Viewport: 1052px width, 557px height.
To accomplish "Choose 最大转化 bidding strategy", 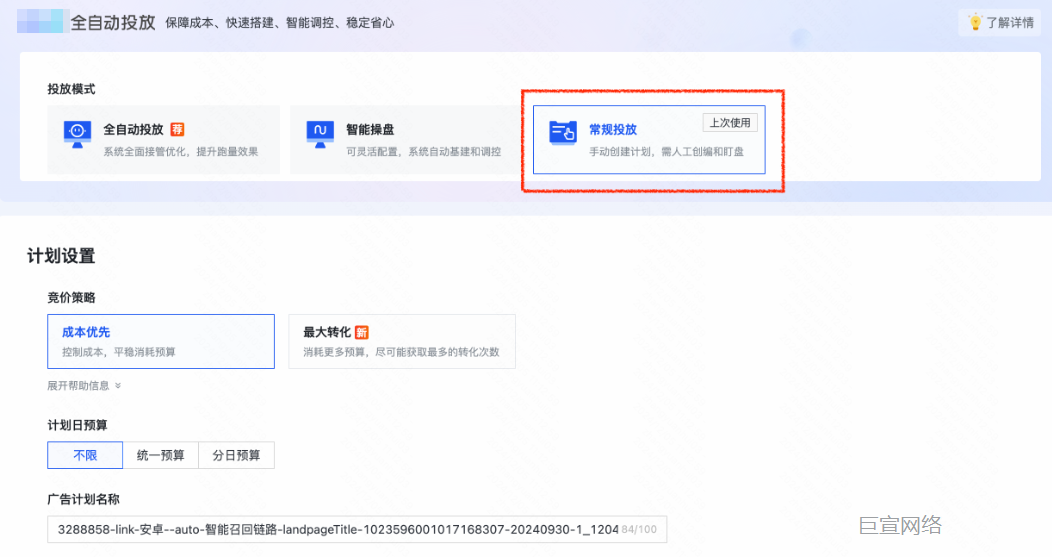I will (402, 341).
